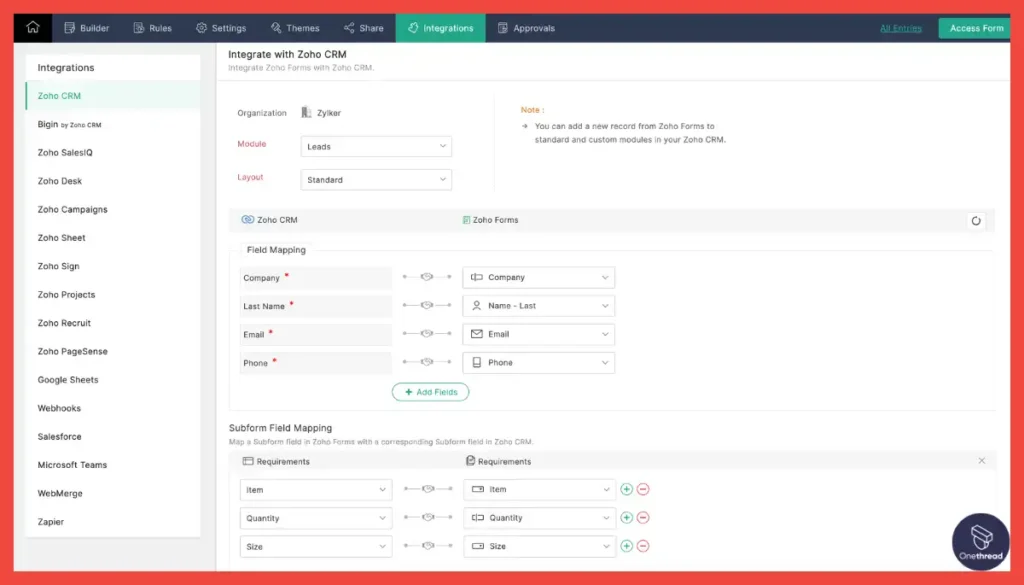Choose Zapier integration

coord(113,522)
